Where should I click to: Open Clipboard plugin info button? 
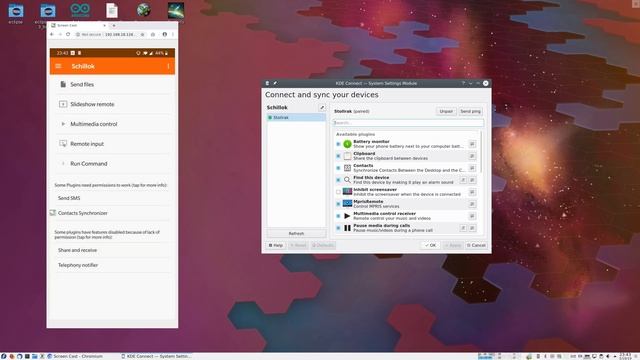click(x=472, y=156)
